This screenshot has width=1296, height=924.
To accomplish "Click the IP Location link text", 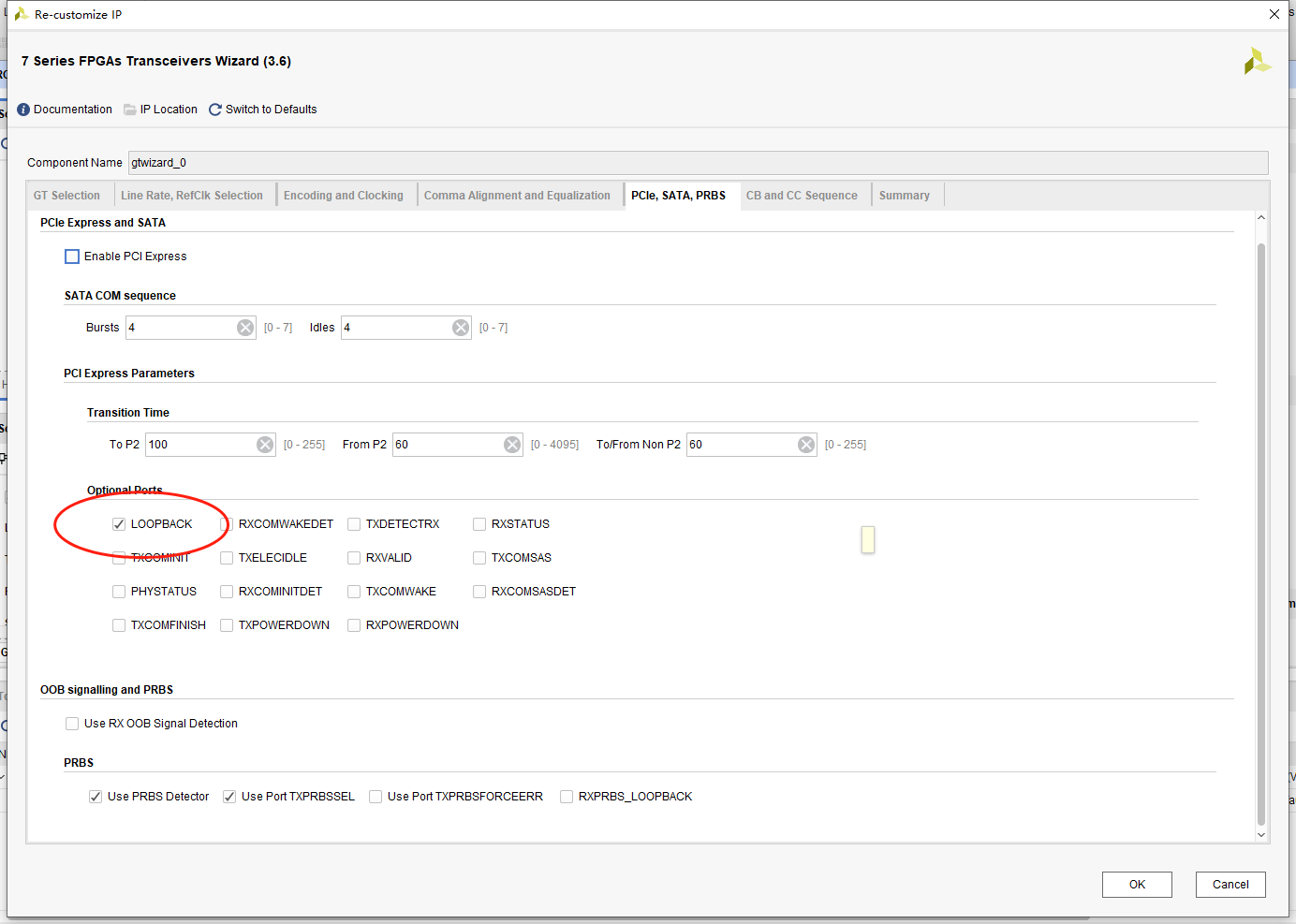I will click(169, 110).
